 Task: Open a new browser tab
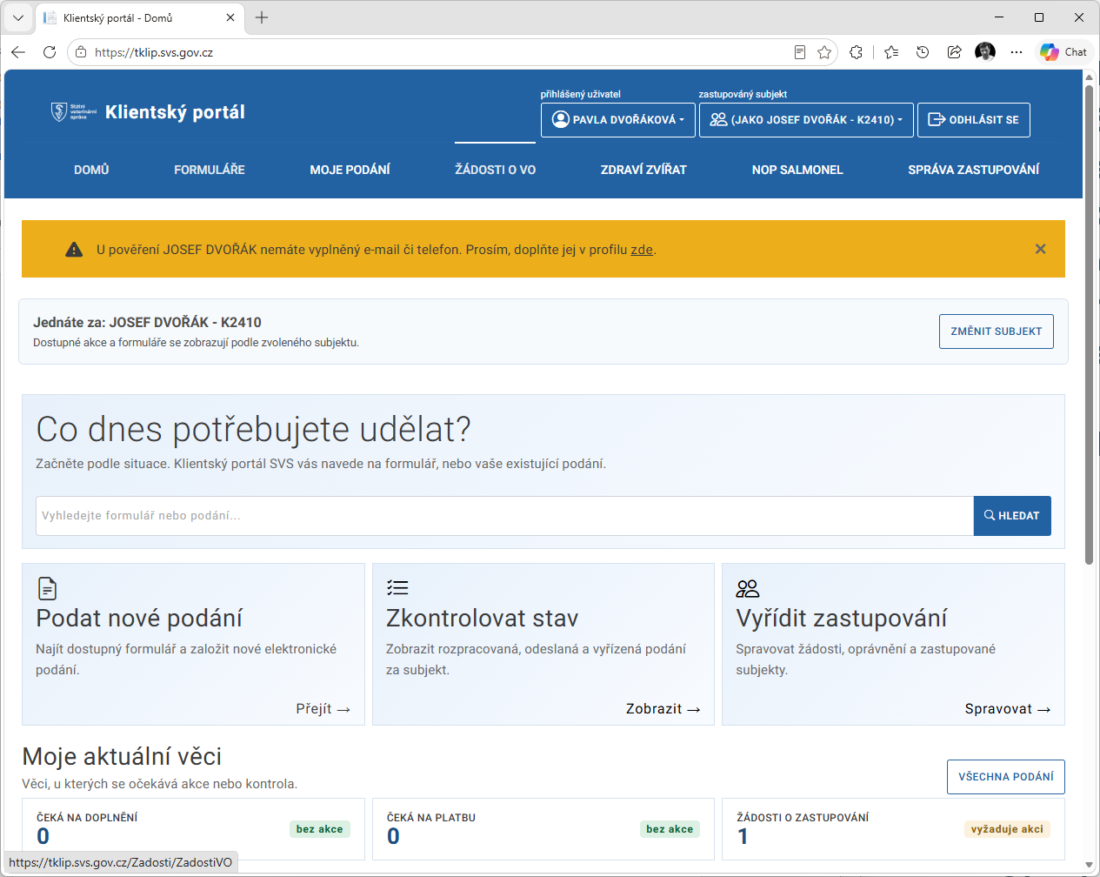[x=262, y=18]
